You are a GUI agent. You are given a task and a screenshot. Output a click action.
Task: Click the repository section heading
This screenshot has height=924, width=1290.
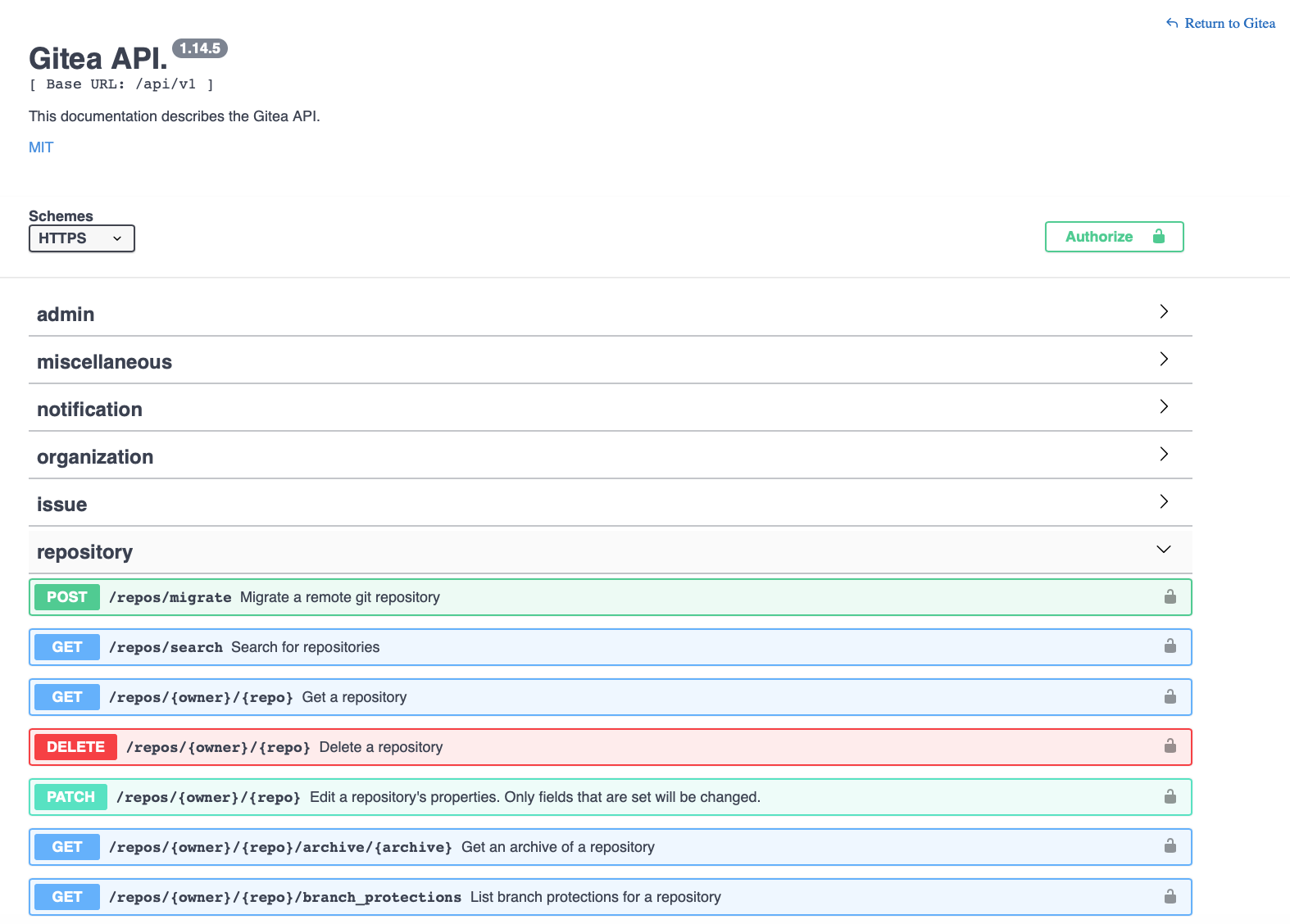pos(84,552)
